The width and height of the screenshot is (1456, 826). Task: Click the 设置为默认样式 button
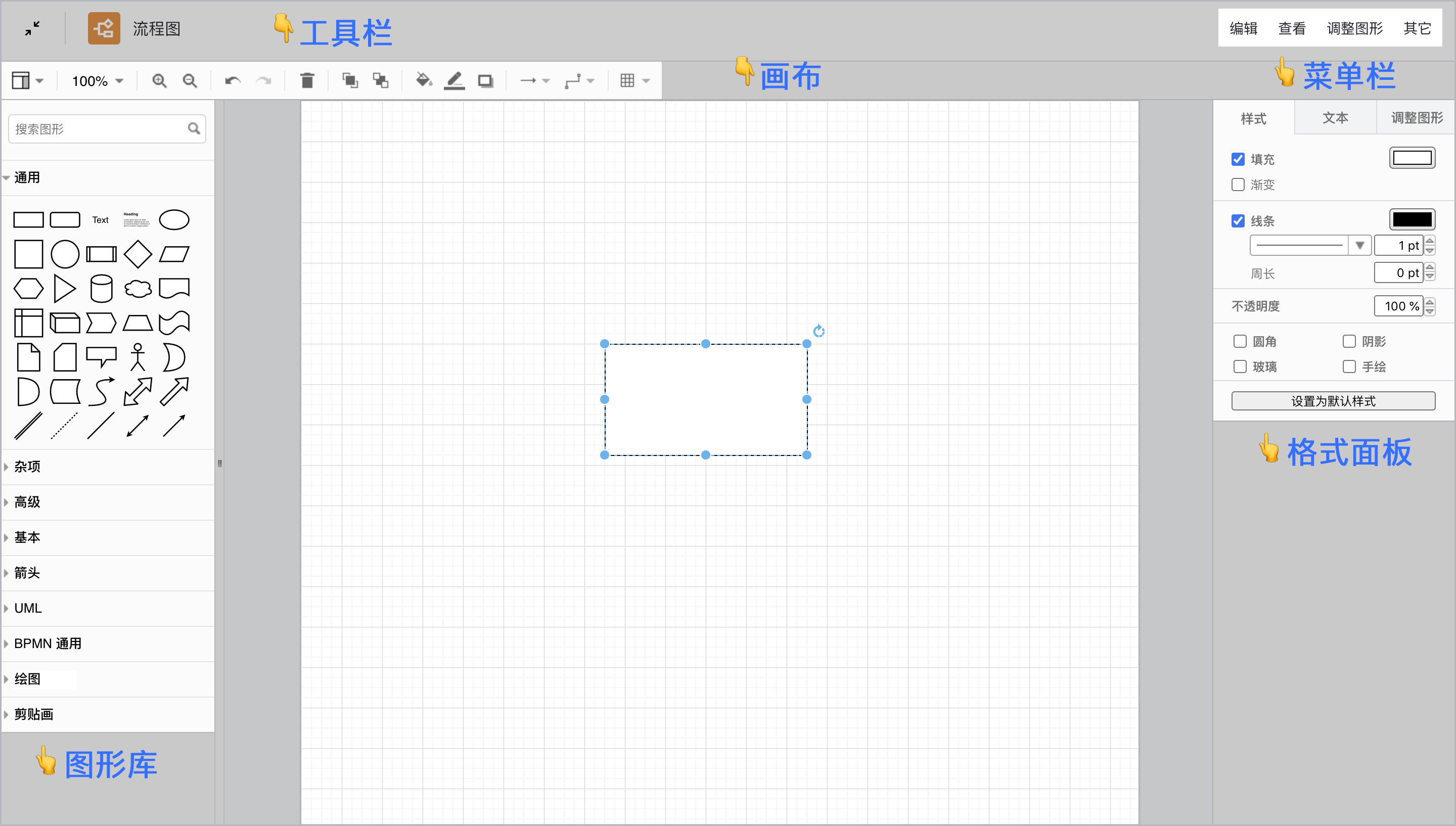click(1333, 401)
